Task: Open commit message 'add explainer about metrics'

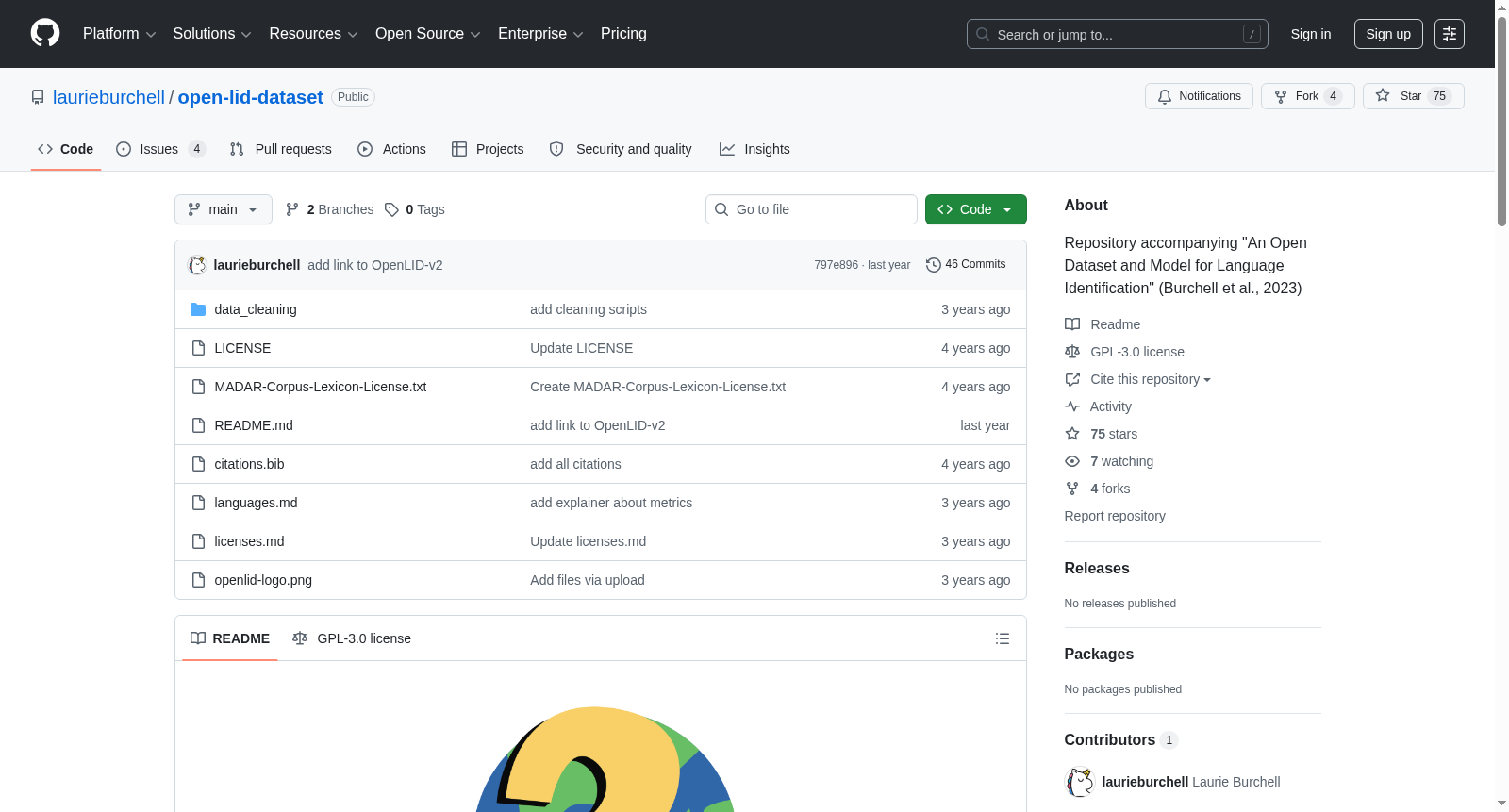Action: 611,503
